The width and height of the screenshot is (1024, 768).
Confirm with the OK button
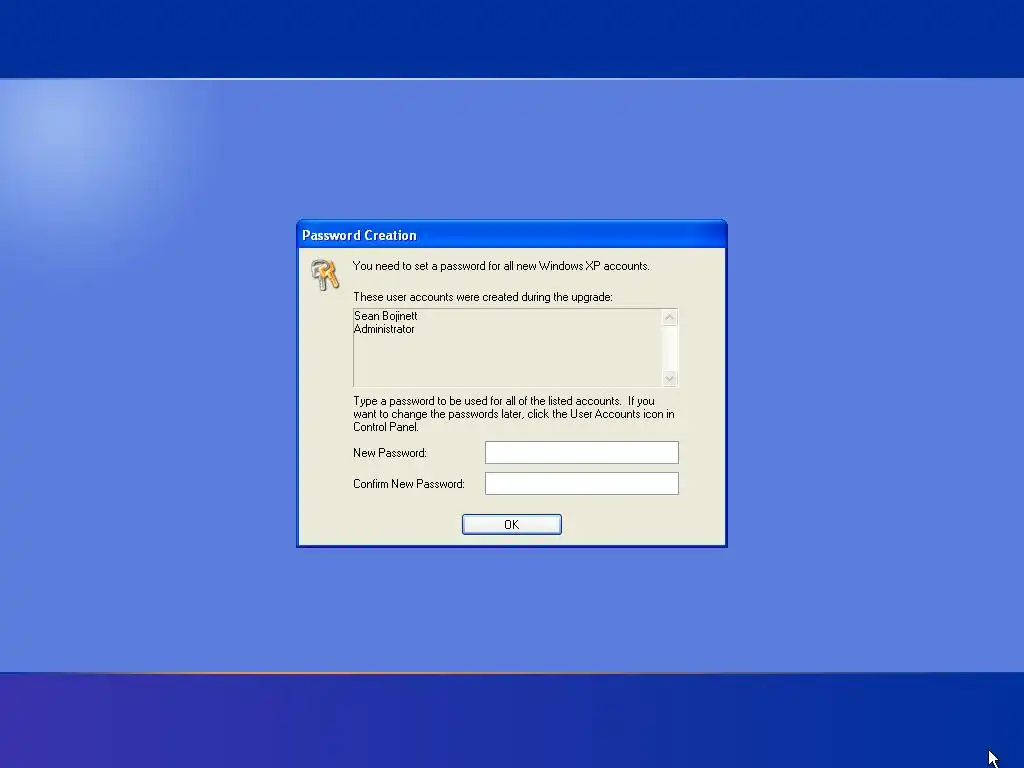click(x=511, y=524)
